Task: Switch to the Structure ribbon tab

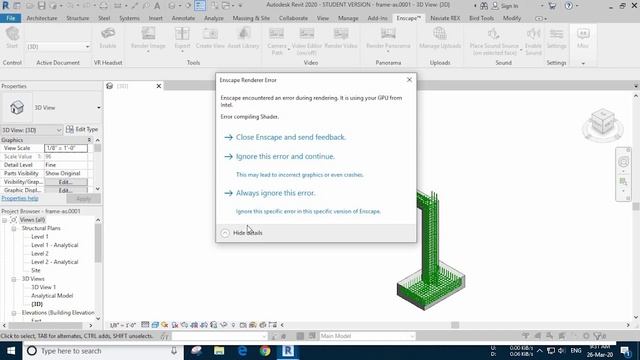Action: (78, 18)
